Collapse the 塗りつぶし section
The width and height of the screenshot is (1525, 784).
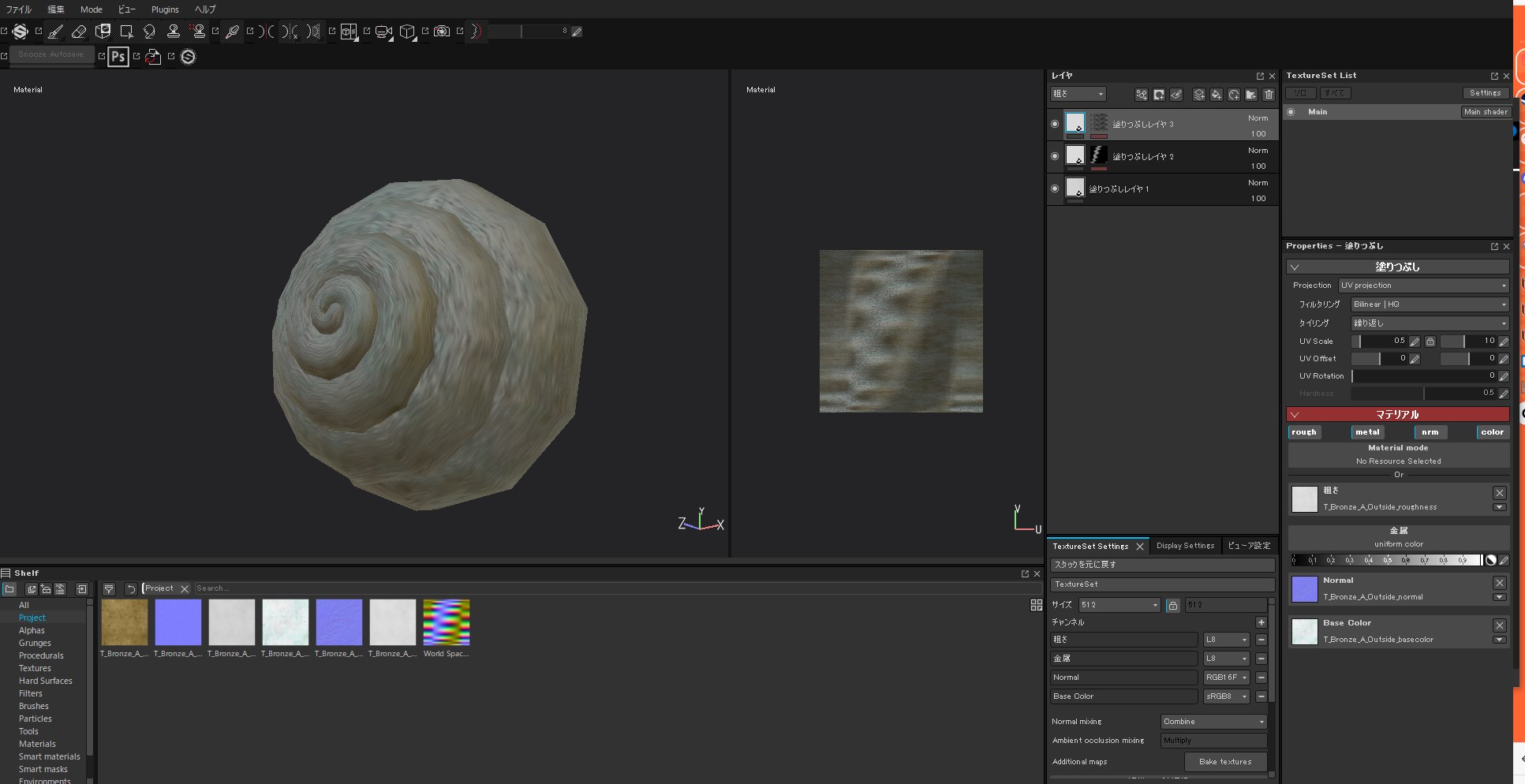1295,267
